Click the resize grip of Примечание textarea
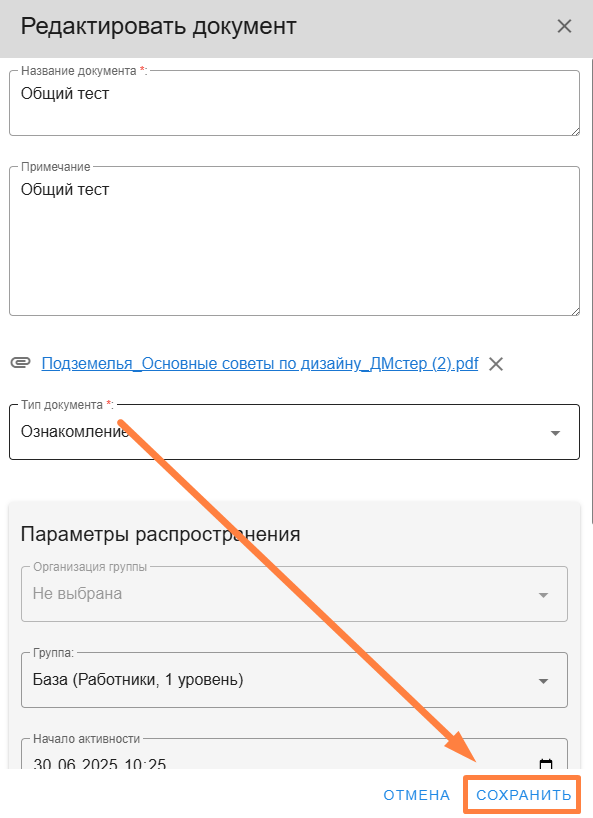The width and height of the screenshot is (593, 818). [575, 311]
